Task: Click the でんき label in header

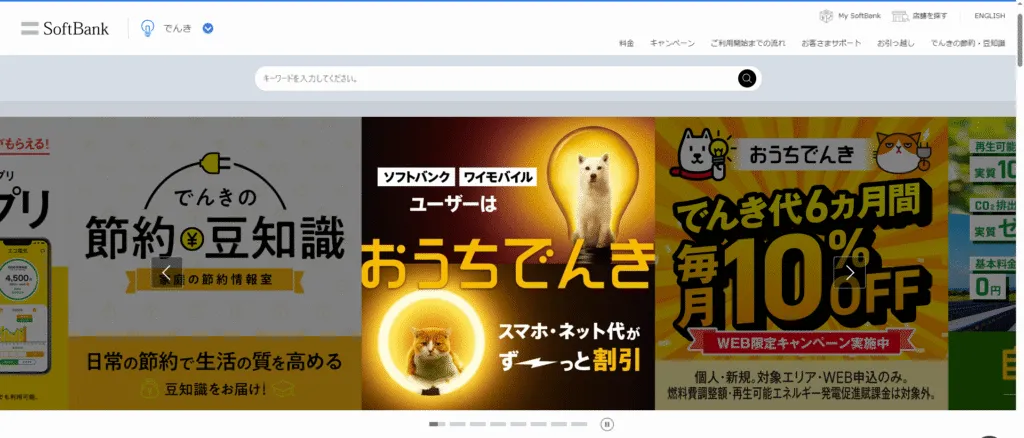Action: coord(177,28)
